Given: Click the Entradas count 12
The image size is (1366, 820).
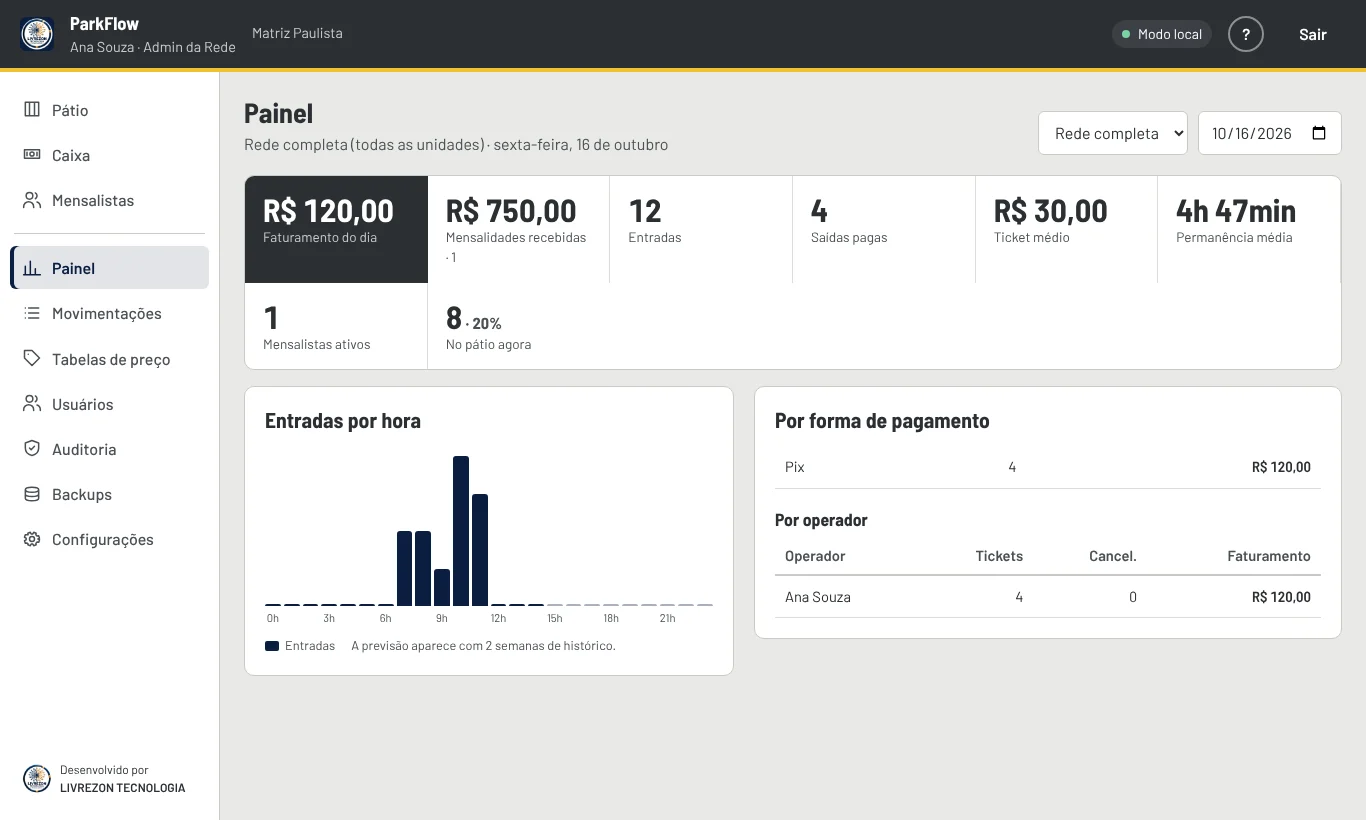Looking at the screenshot, I should pos(645,211).
